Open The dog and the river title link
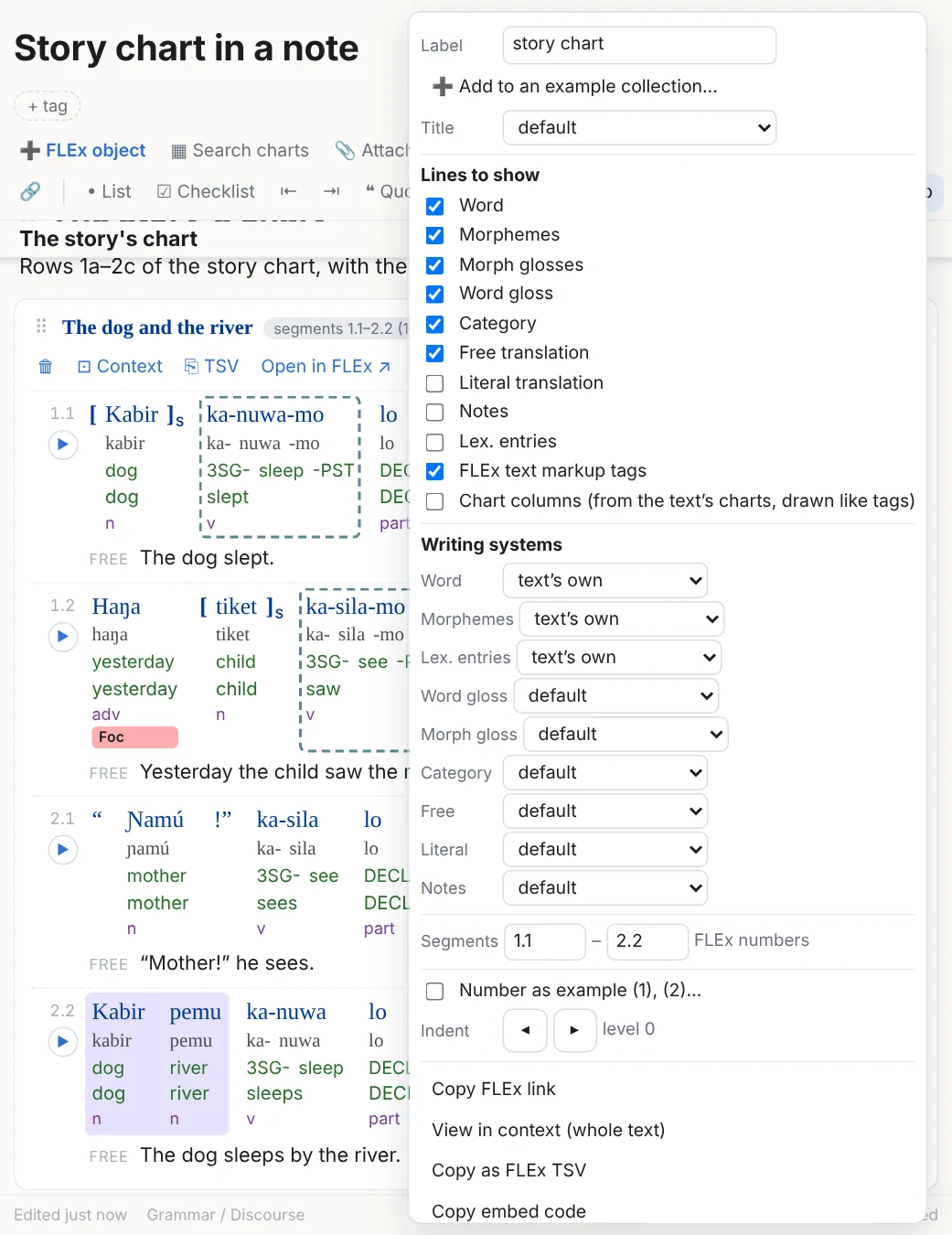This screenshot has height=1235, width=952. pos(157,327)
